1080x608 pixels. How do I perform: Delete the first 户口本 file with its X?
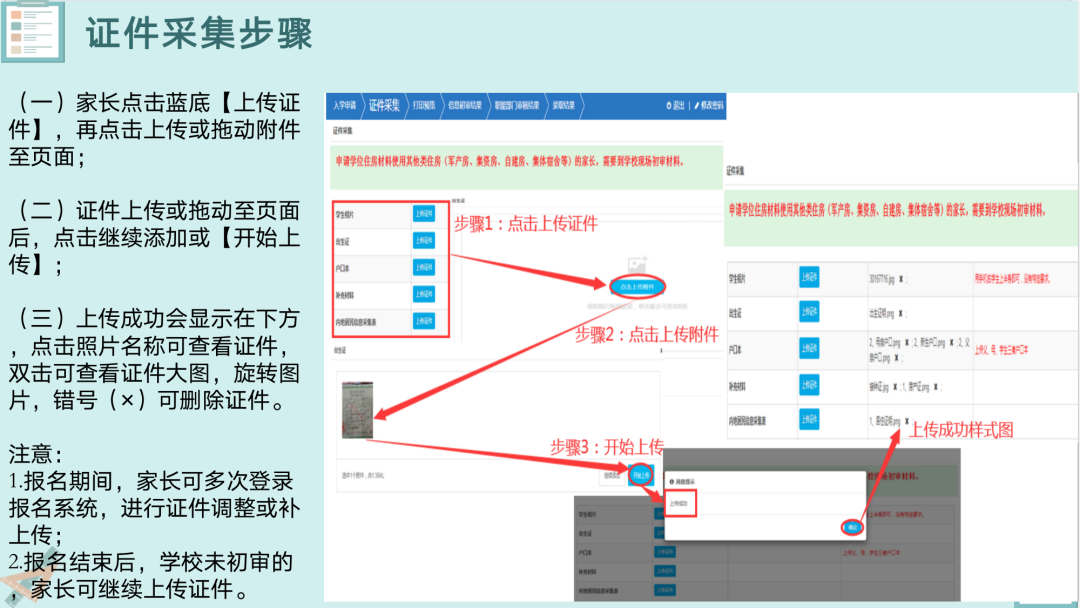click(x=906, y=342)
